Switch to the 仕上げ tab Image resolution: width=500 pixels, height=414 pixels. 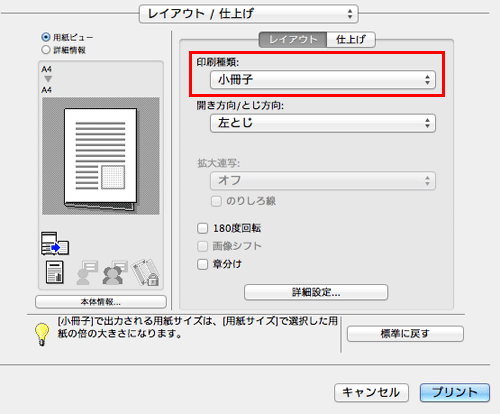[351, 40]
